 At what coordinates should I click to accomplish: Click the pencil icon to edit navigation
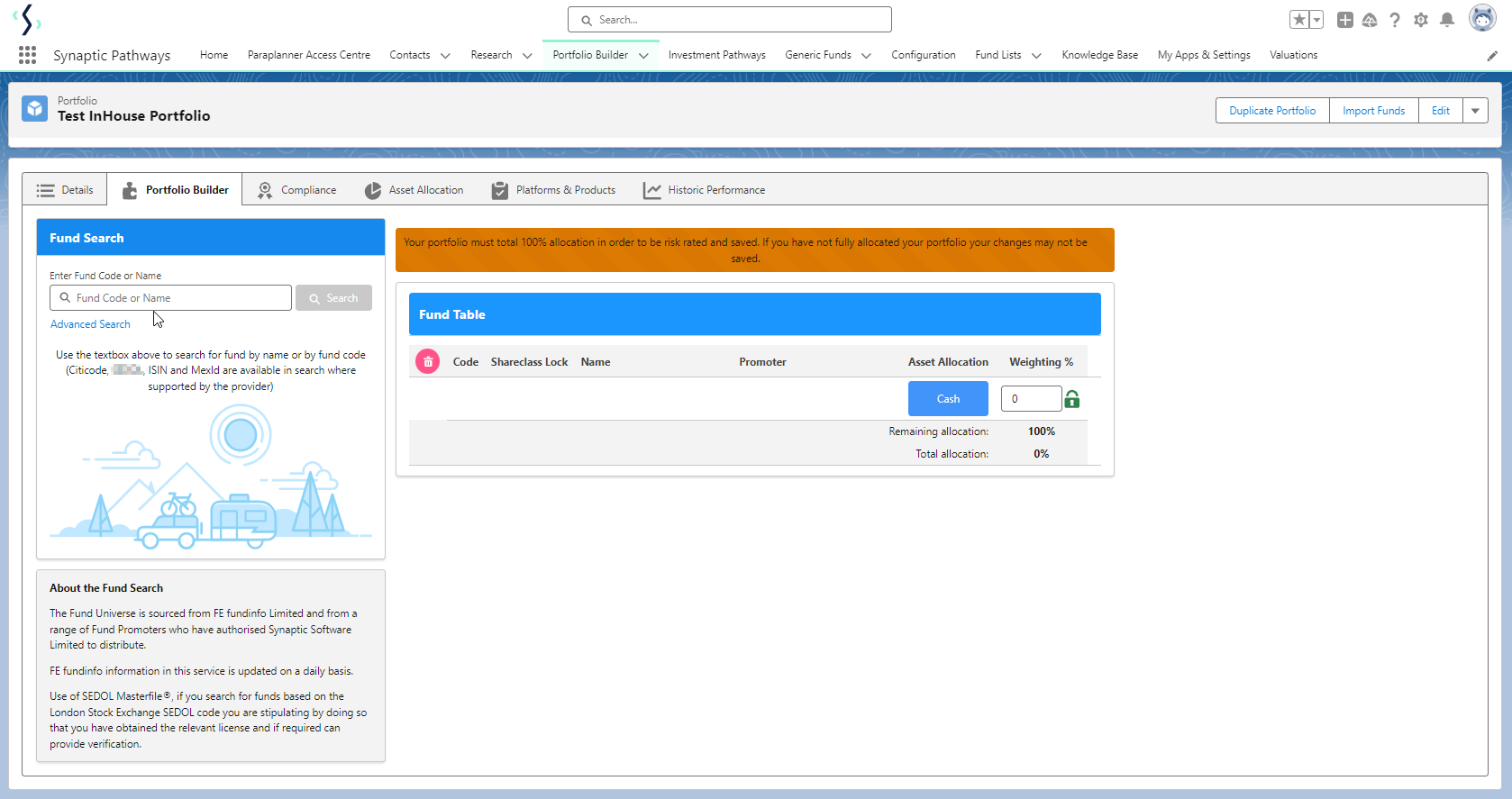click(x=1492, y=56)
